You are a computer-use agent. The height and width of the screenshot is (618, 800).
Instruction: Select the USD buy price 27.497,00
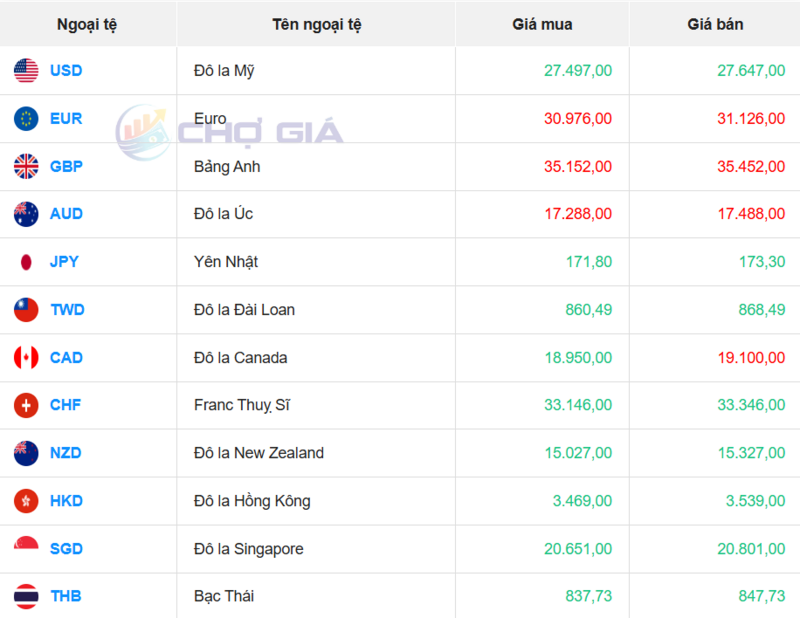point(577,70)
